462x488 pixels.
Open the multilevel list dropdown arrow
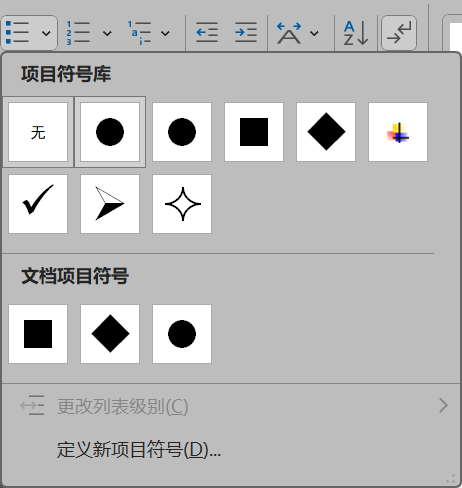tap(165, 33)
